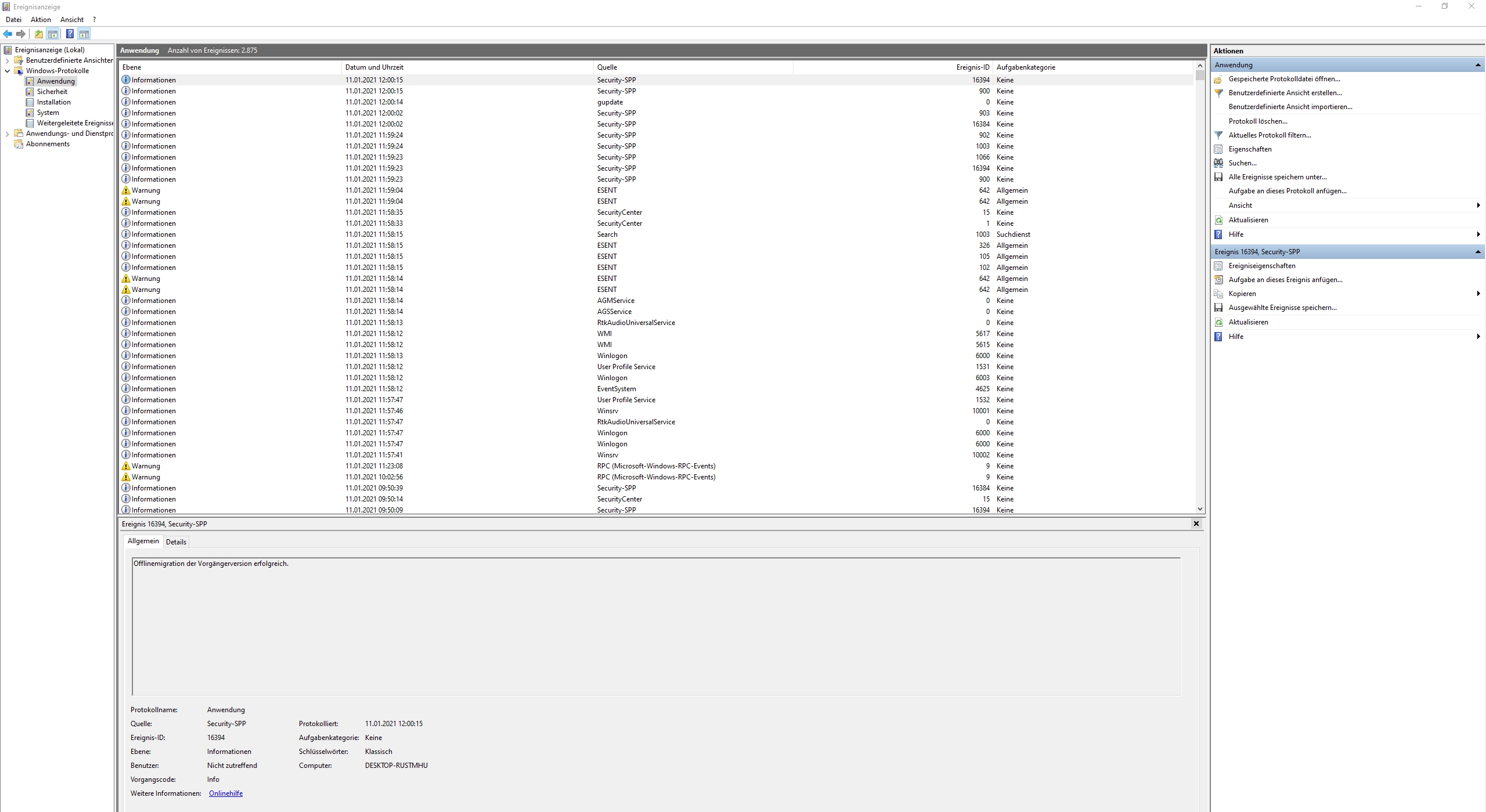Select the Sicherheit log in tree
The image size is (1486, 812).
coord(52,92)
